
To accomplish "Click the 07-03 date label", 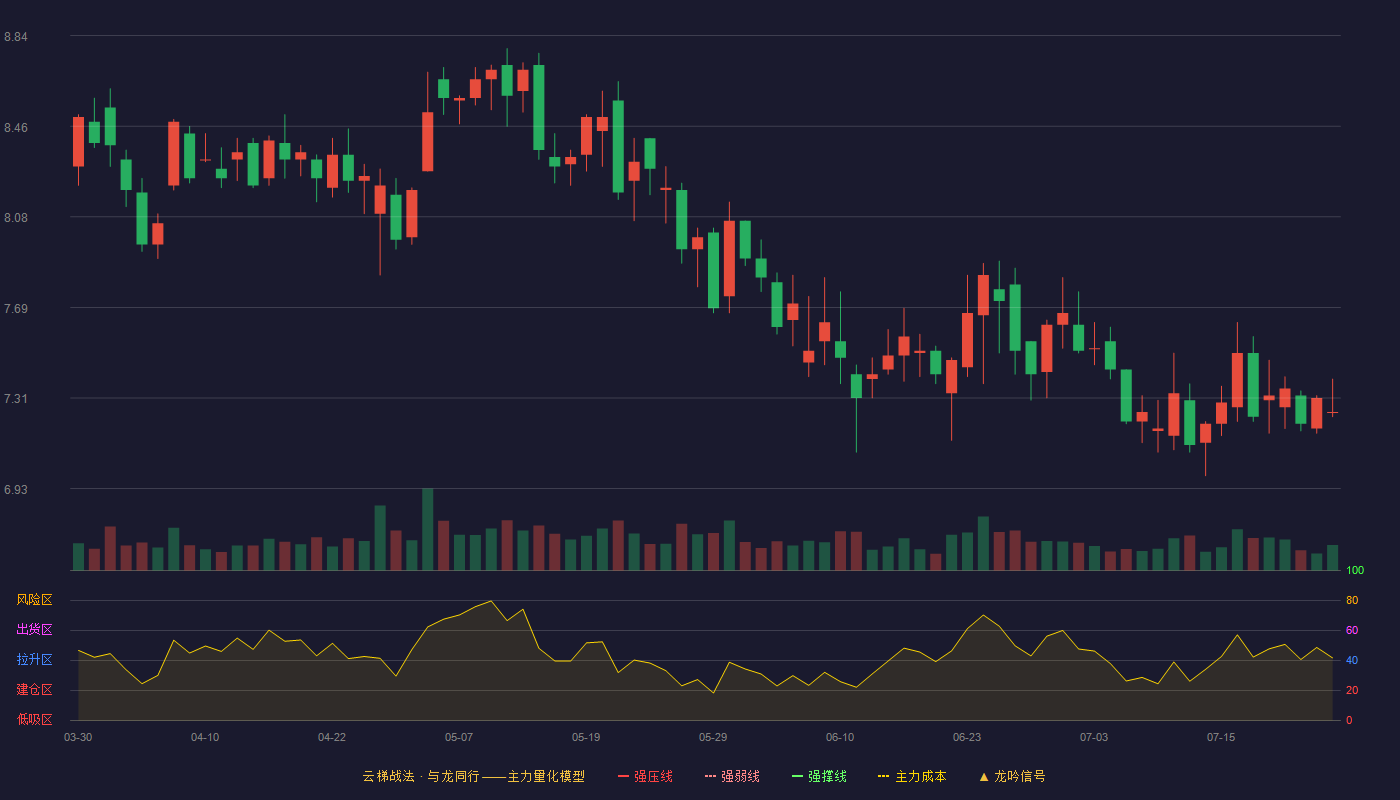I will tap(1094, 737).
